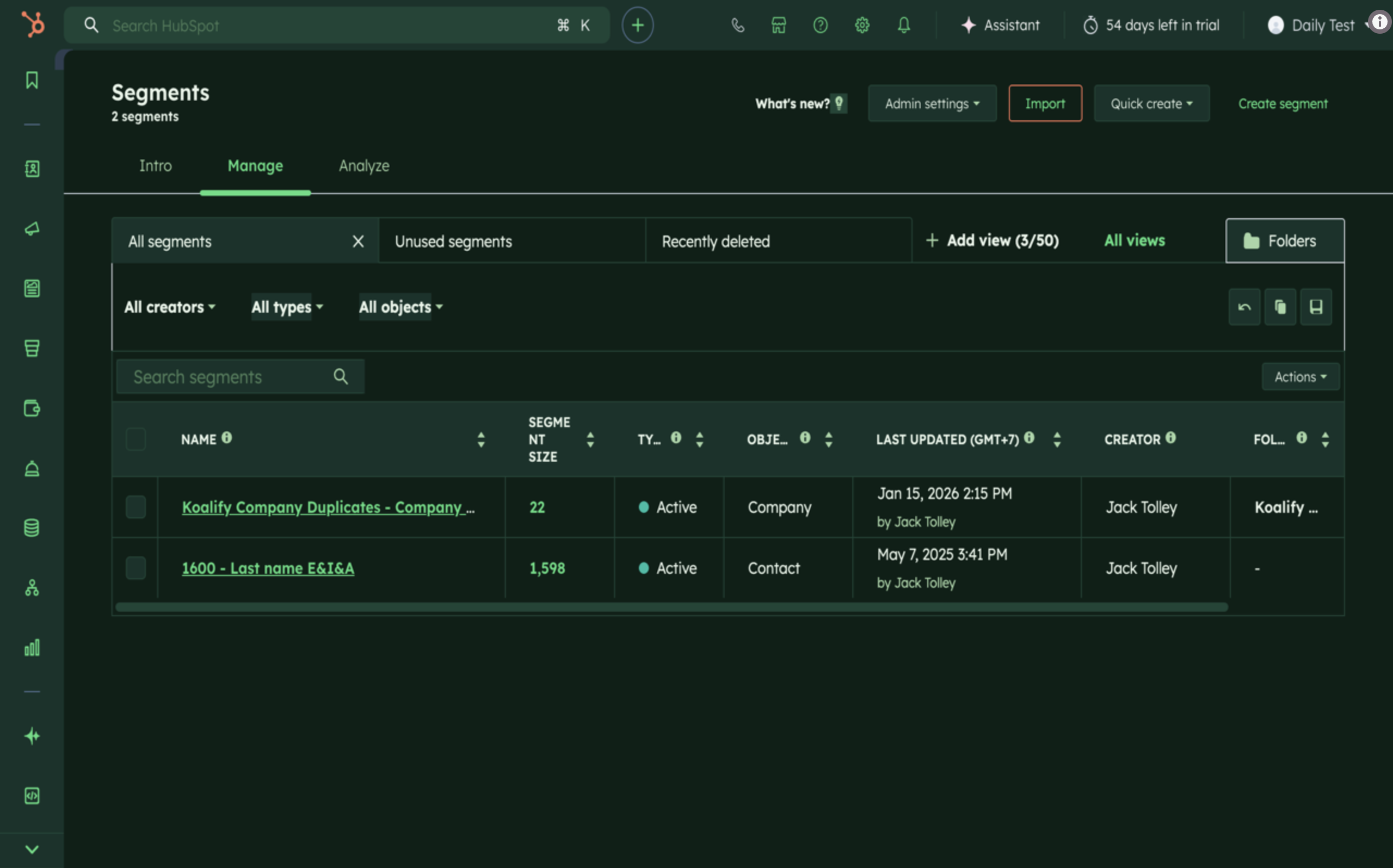Switch to the Analyze tab
The height and width of the screenshot is (868, 1393).
coord(363,166)
